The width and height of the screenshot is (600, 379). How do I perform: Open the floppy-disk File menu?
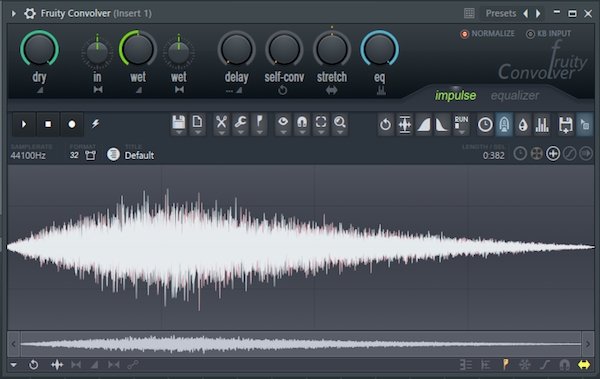pos(179,124)
